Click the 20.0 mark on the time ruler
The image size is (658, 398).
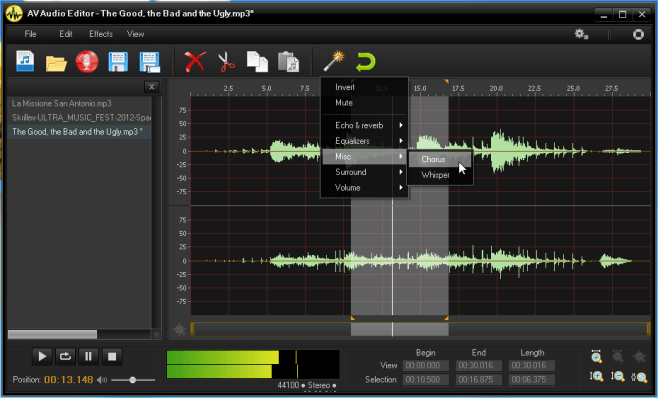pyautogui.click(x=496, y=89)
